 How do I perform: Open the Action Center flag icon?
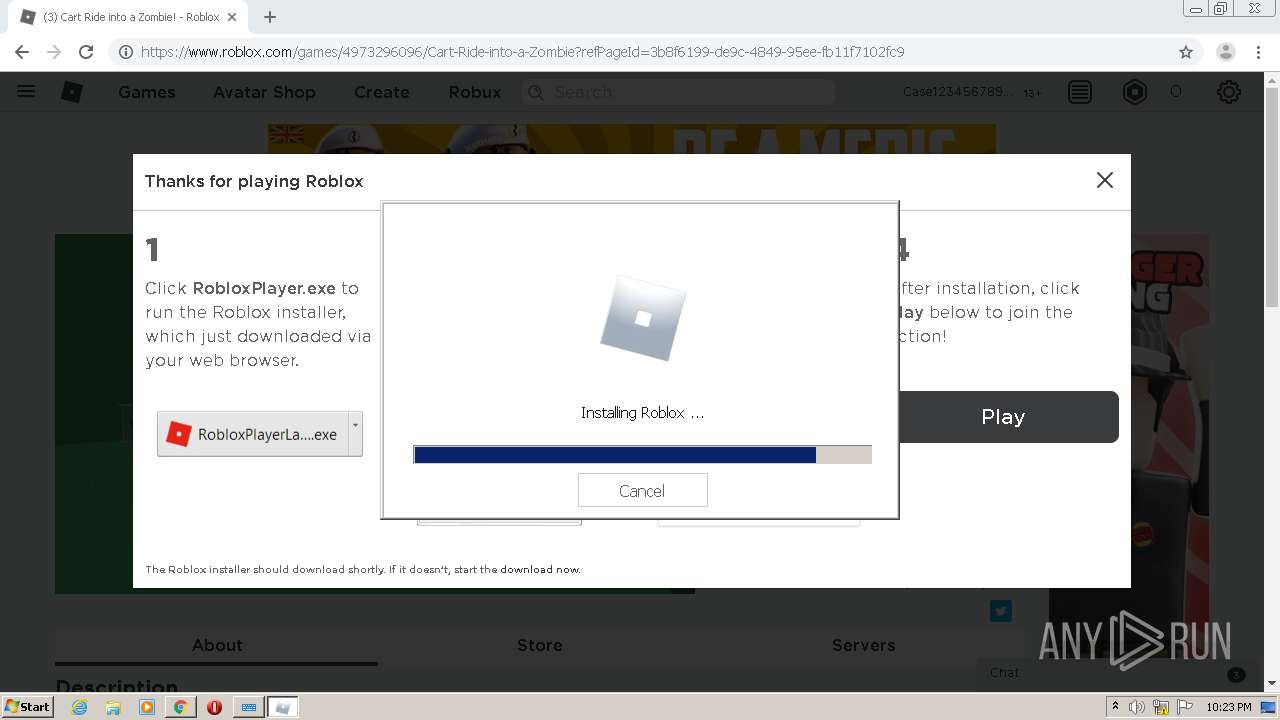coord(1183,707)
